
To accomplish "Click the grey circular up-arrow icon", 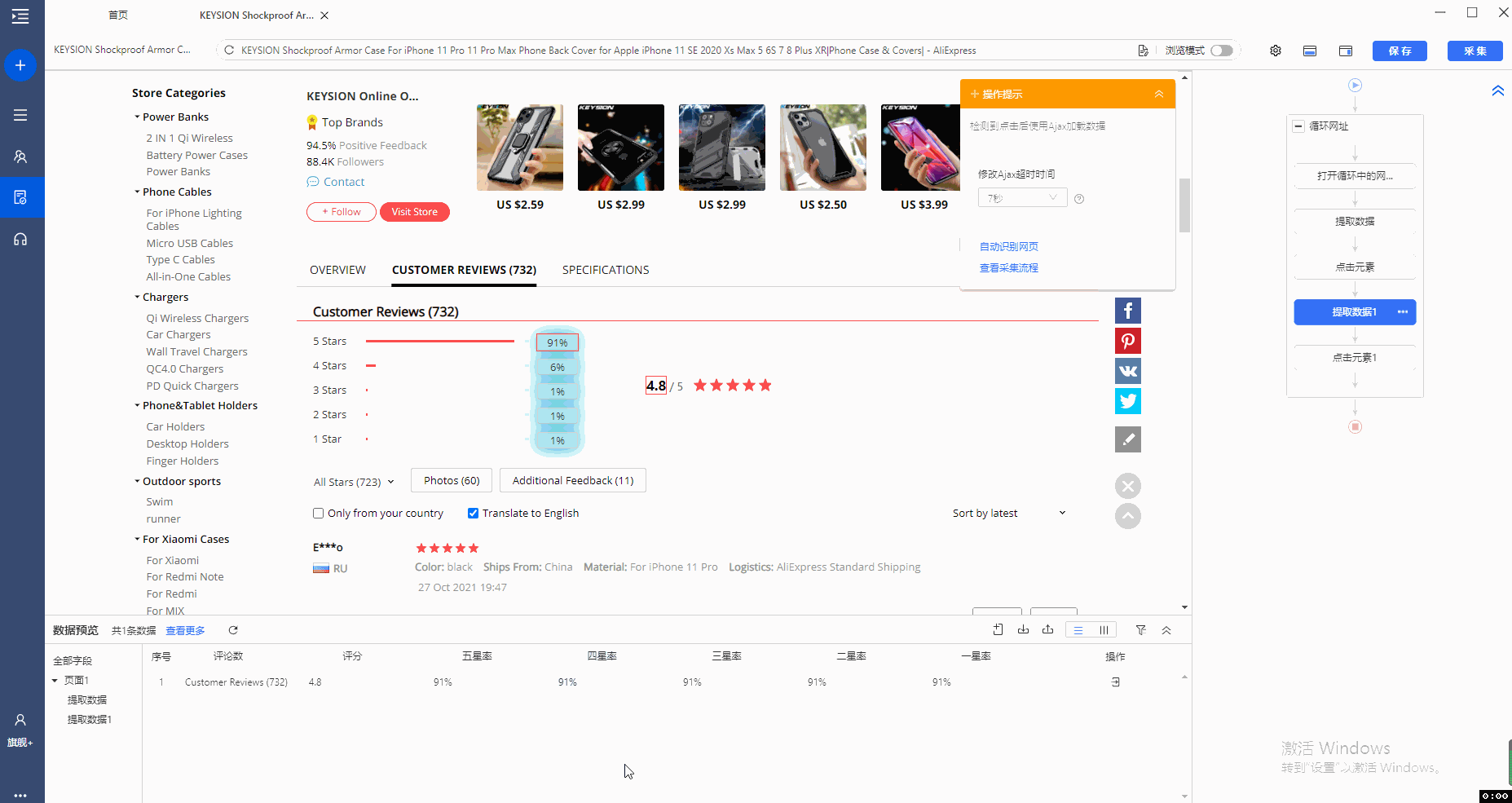I will point(1128,516).
